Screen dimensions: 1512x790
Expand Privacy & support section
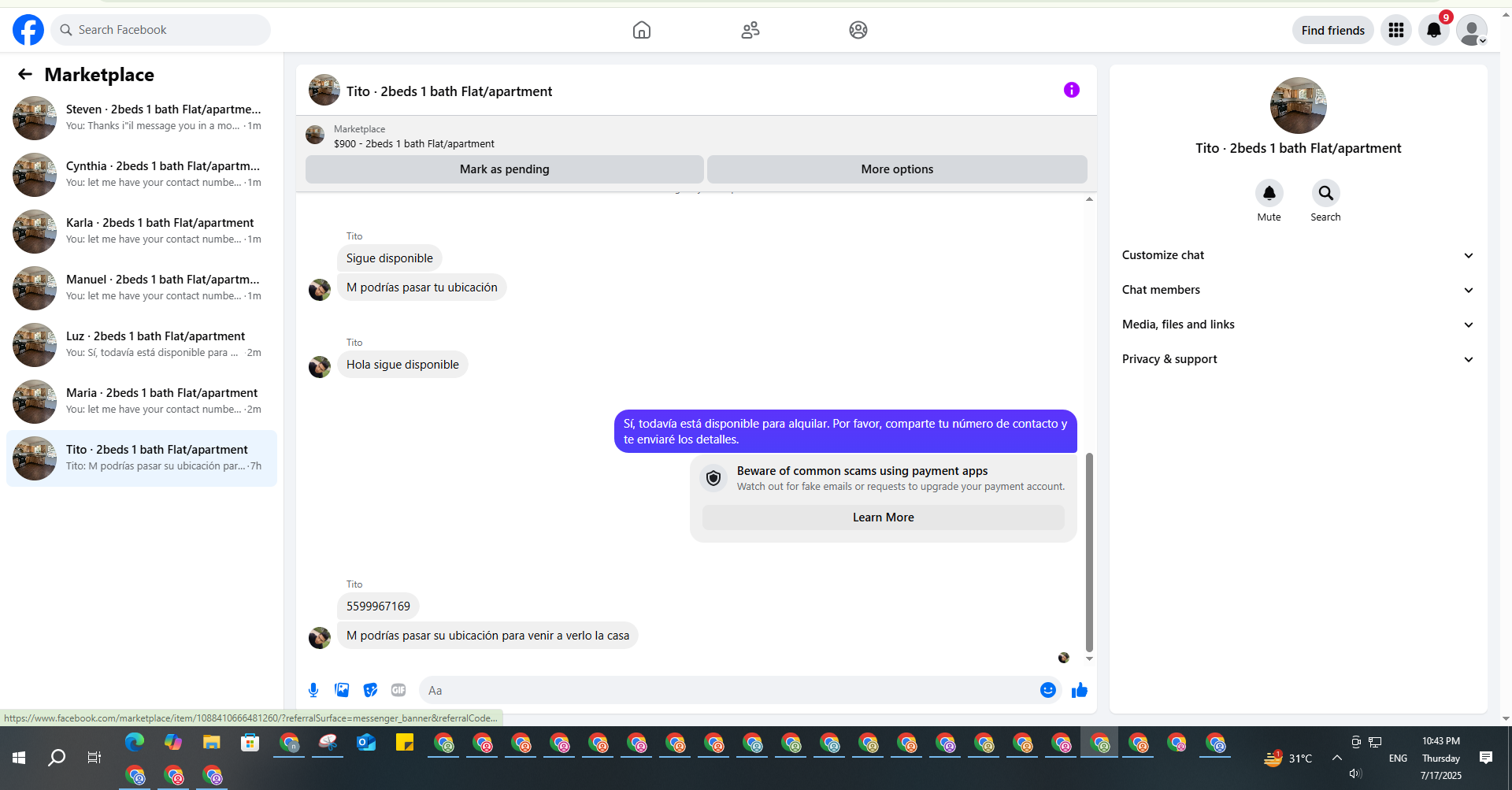(1298, 359)
